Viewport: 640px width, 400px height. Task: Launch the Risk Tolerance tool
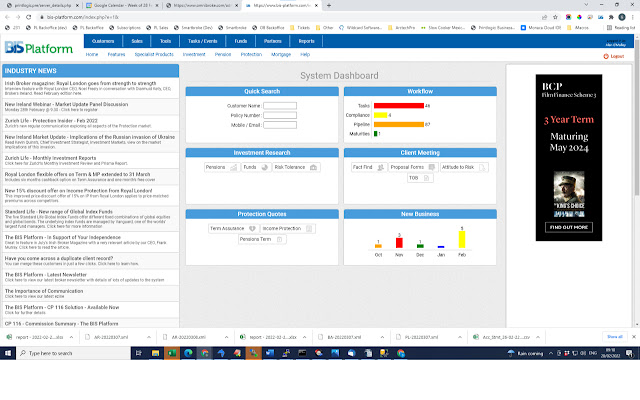[x=288, y=167]
